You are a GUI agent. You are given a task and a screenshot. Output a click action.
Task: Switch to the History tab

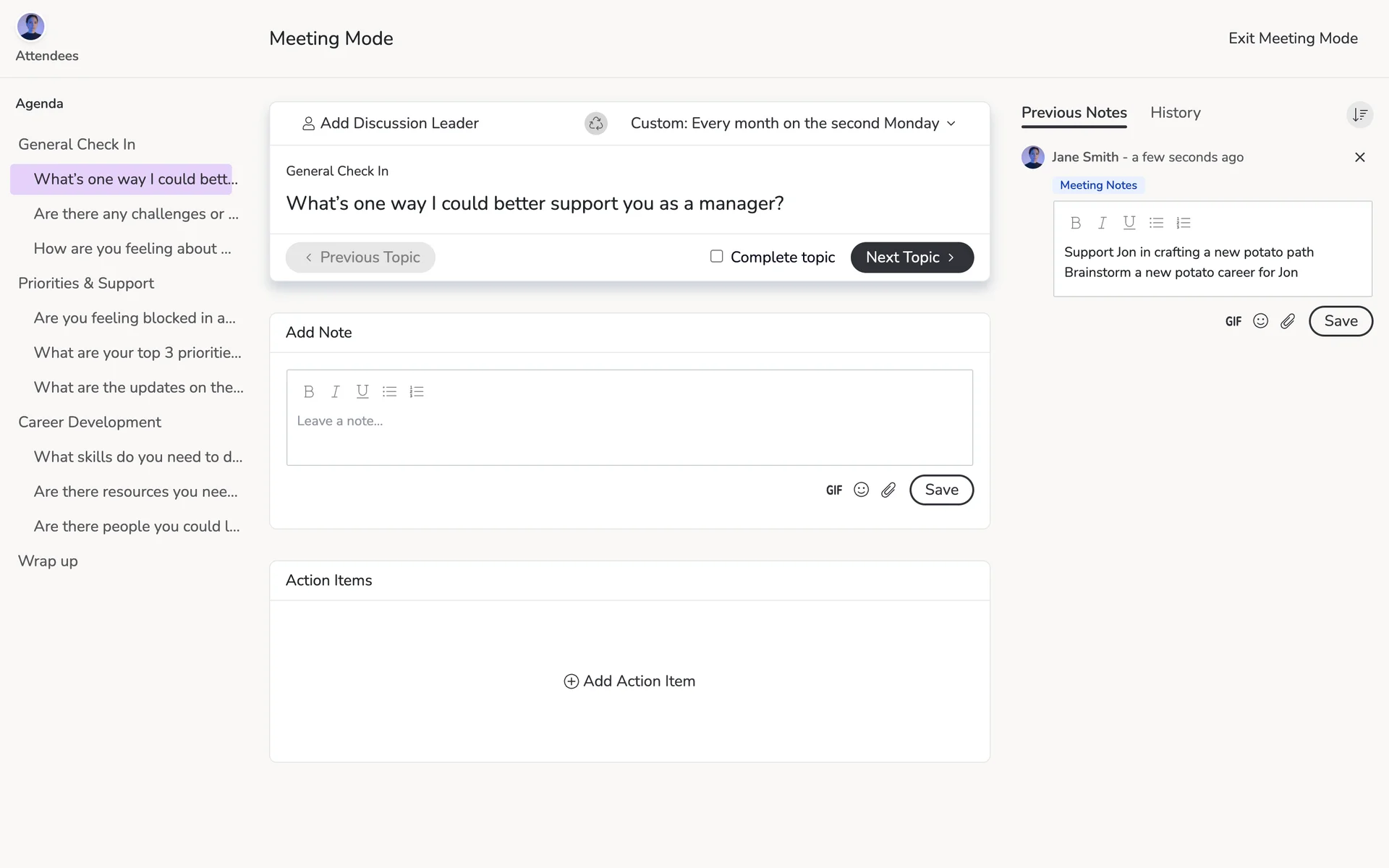tap(1175, 113)
